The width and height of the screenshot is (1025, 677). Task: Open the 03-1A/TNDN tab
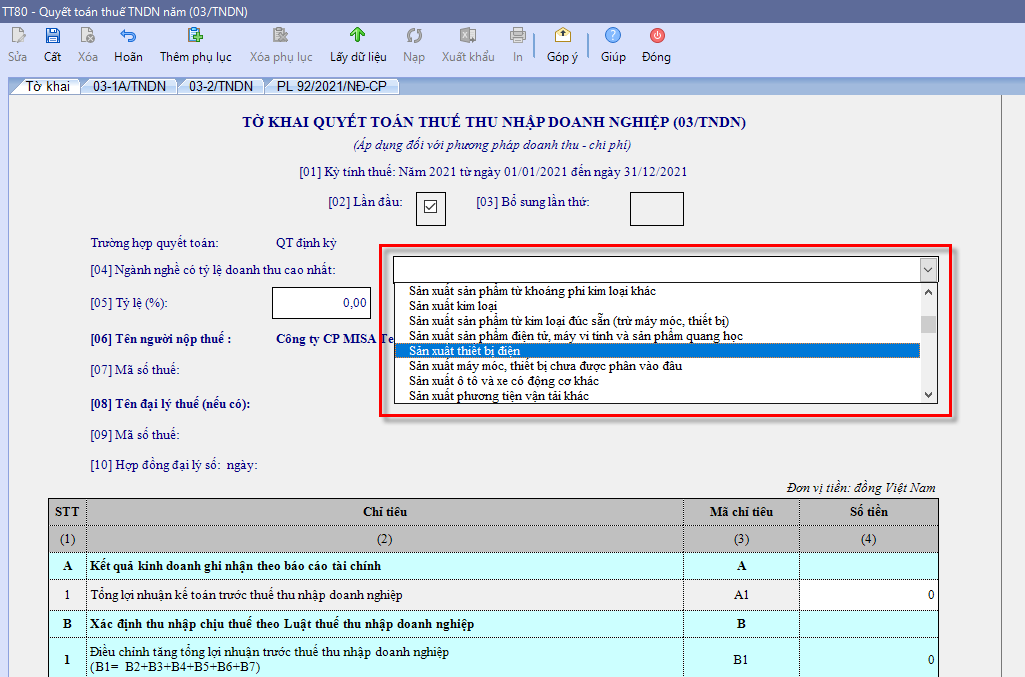click(129, 86)
